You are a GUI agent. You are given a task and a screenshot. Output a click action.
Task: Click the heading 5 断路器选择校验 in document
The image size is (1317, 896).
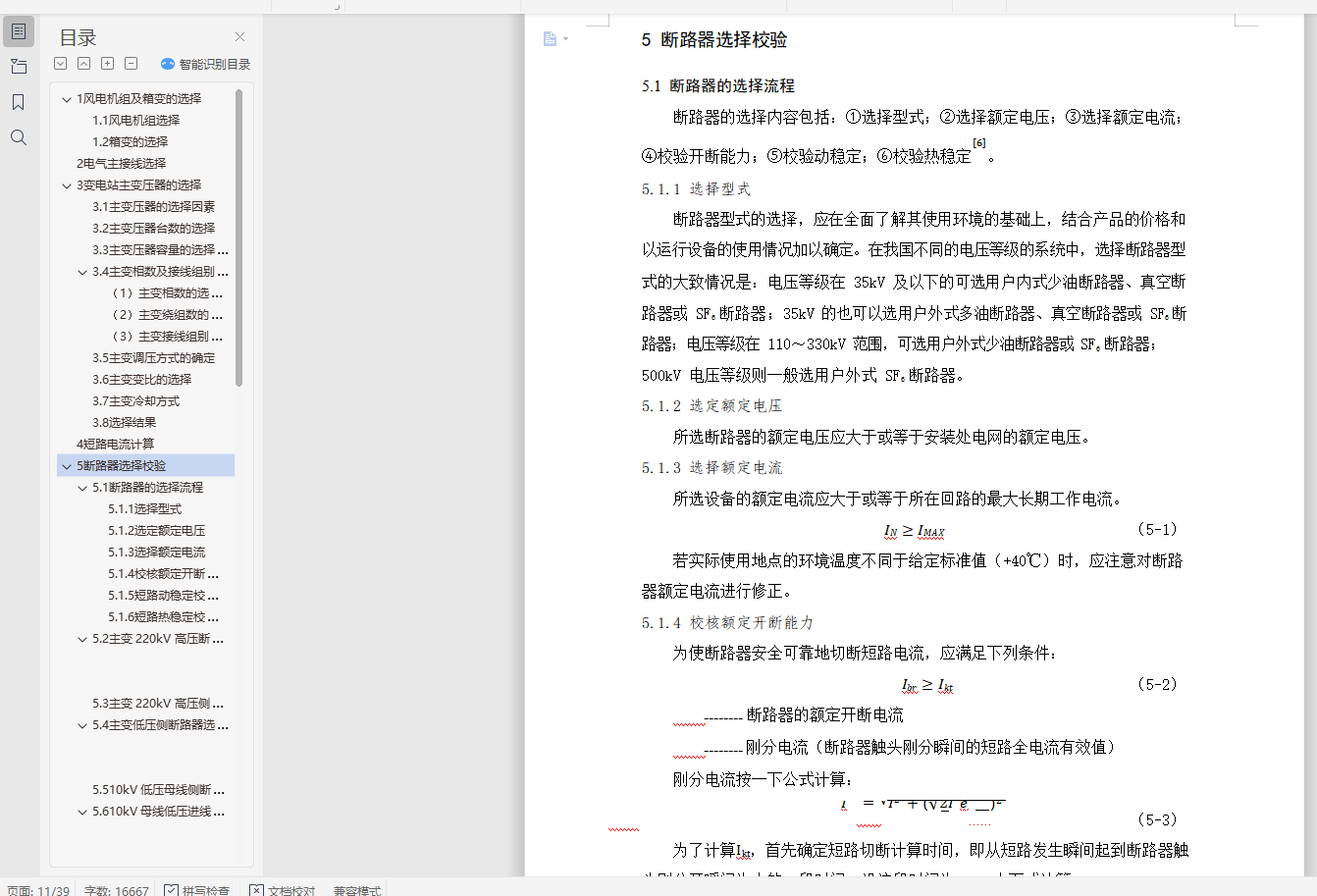(x=714, y=40)
